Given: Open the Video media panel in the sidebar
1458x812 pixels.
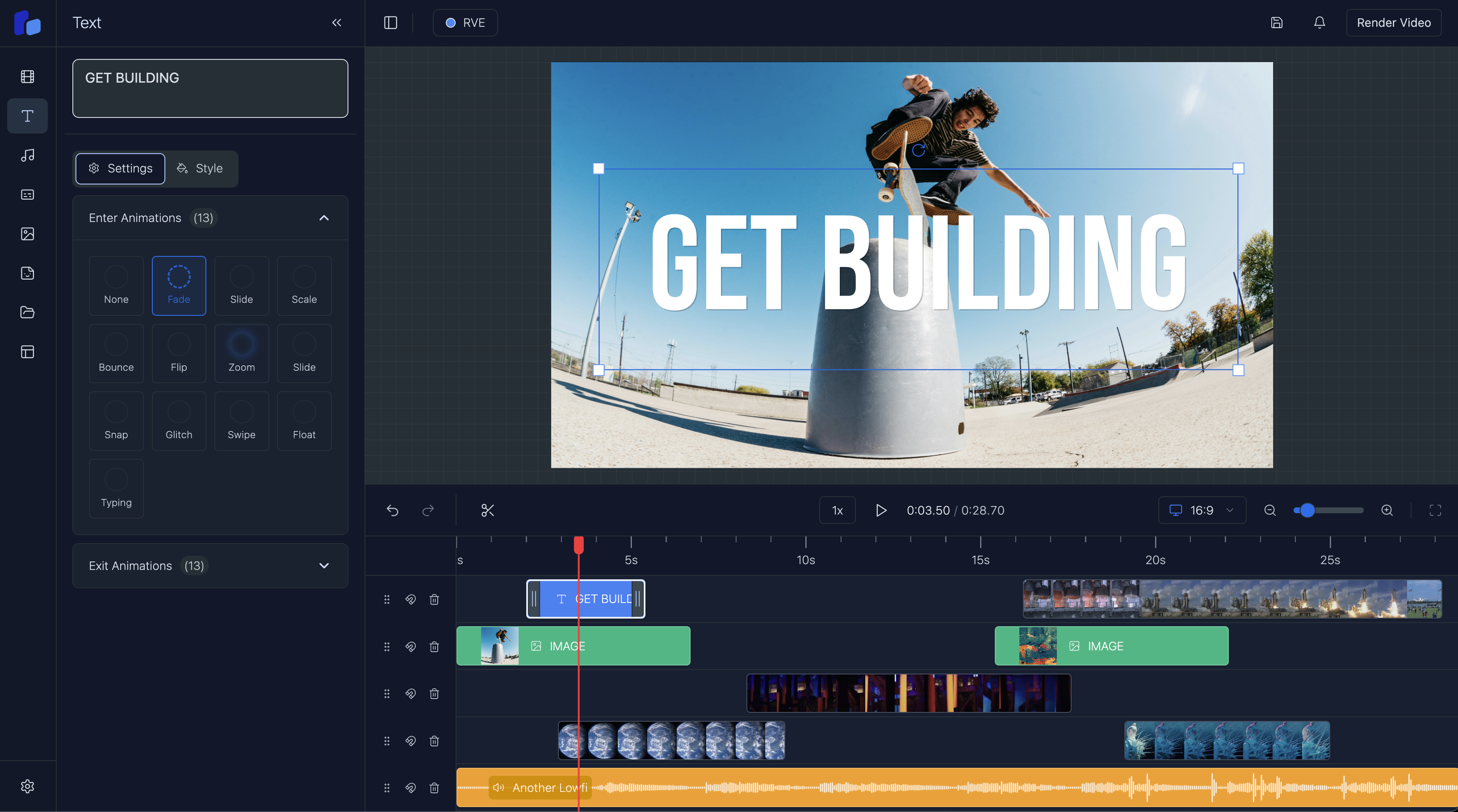Looking at the screenshot, I should (27, 76).
